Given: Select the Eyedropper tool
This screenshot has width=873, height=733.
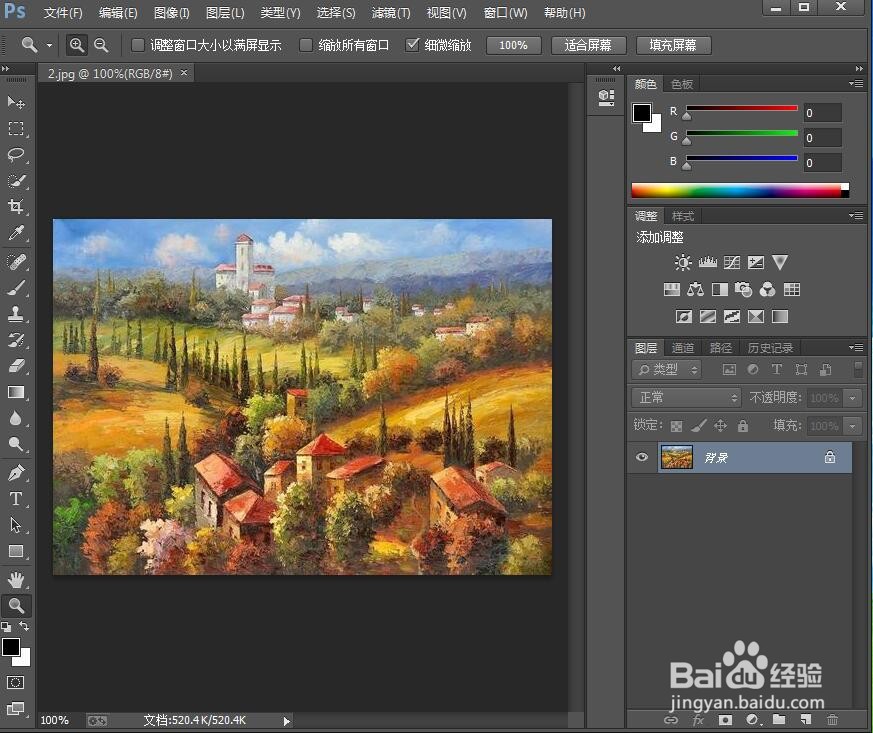Looking at the screenshot, I should 16,233.
